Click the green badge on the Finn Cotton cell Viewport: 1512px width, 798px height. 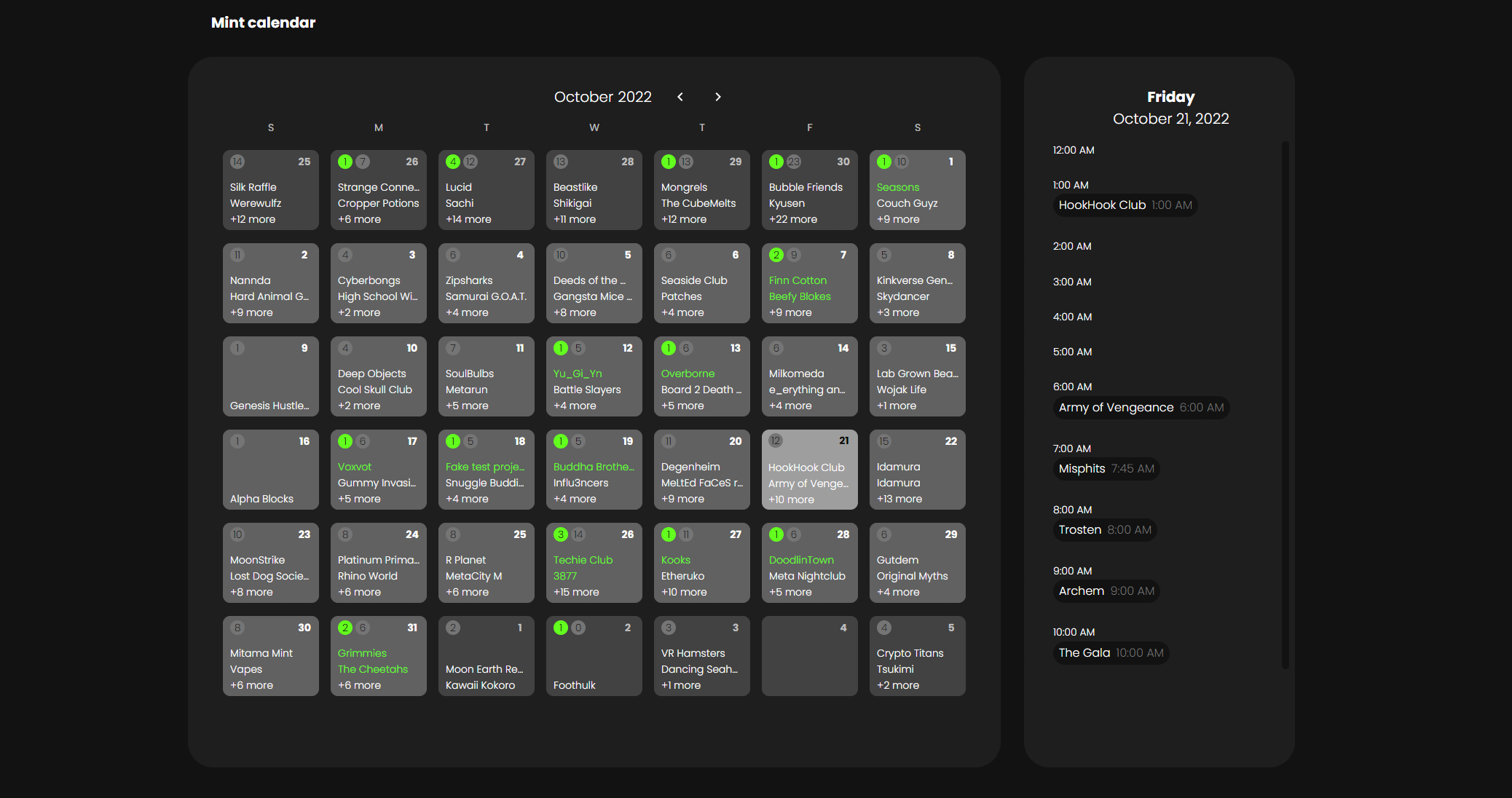(776, 255)
